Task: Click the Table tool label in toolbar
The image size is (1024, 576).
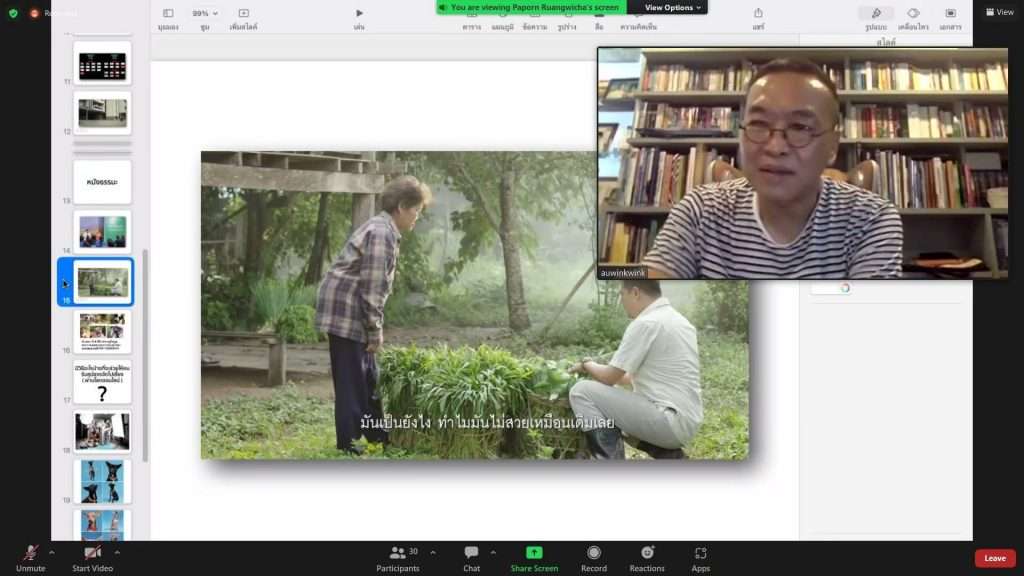Action: tap(472, 27)
